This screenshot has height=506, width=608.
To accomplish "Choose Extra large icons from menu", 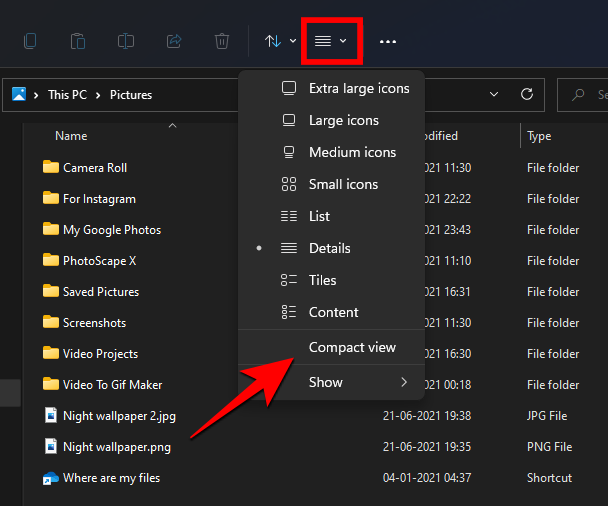I will pos(358,88).
